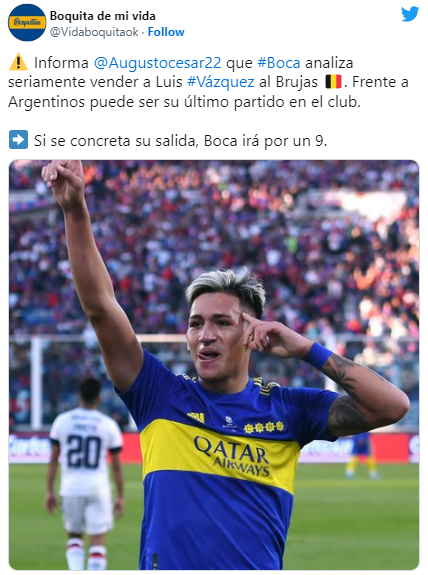Click the four gold stars on the jersey
428x575 pixels.
click(264, 426)
